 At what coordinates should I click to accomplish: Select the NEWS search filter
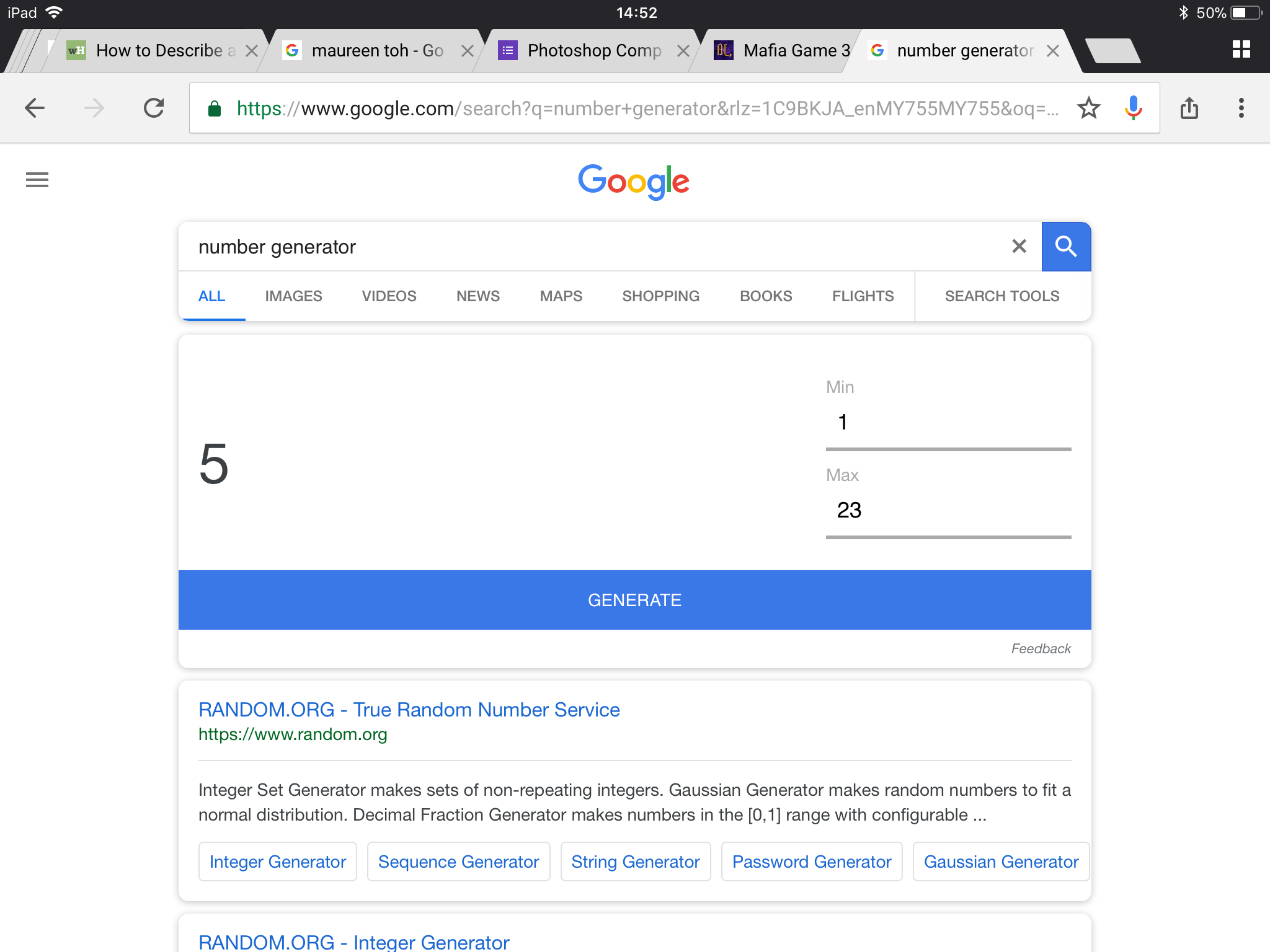tap(478, 296)
